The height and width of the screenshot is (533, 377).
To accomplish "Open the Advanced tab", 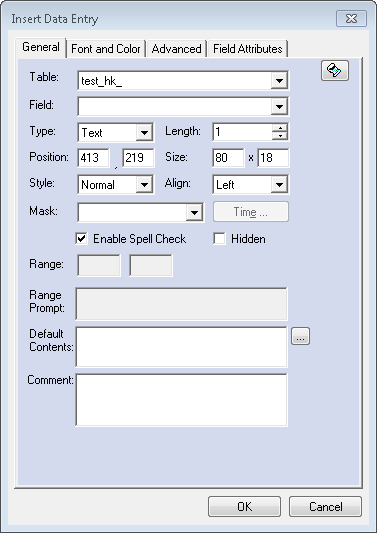I will coord(176,49).
